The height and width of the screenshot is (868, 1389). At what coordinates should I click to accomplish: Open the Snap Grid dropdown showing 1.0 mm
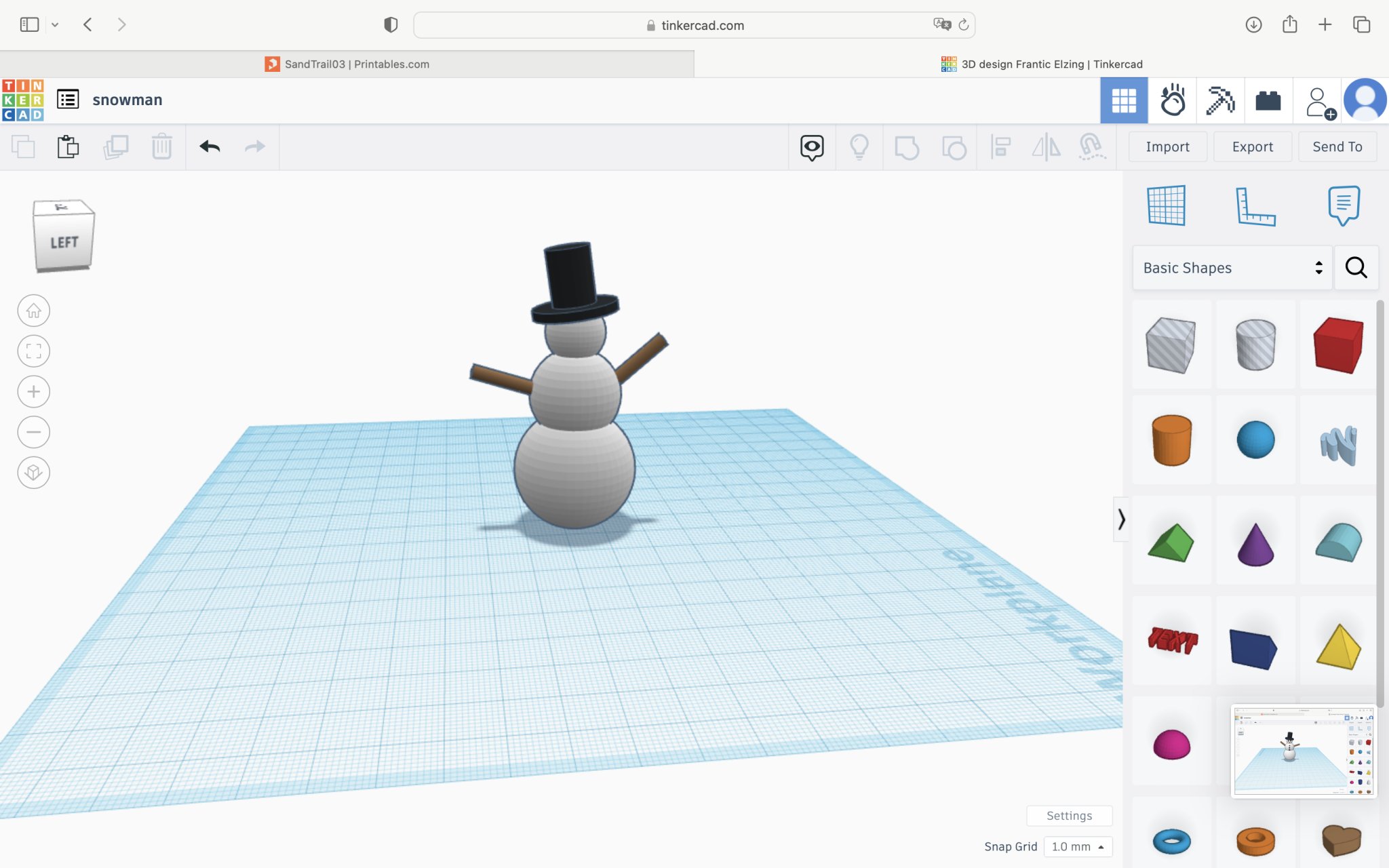pos(1077,846)
